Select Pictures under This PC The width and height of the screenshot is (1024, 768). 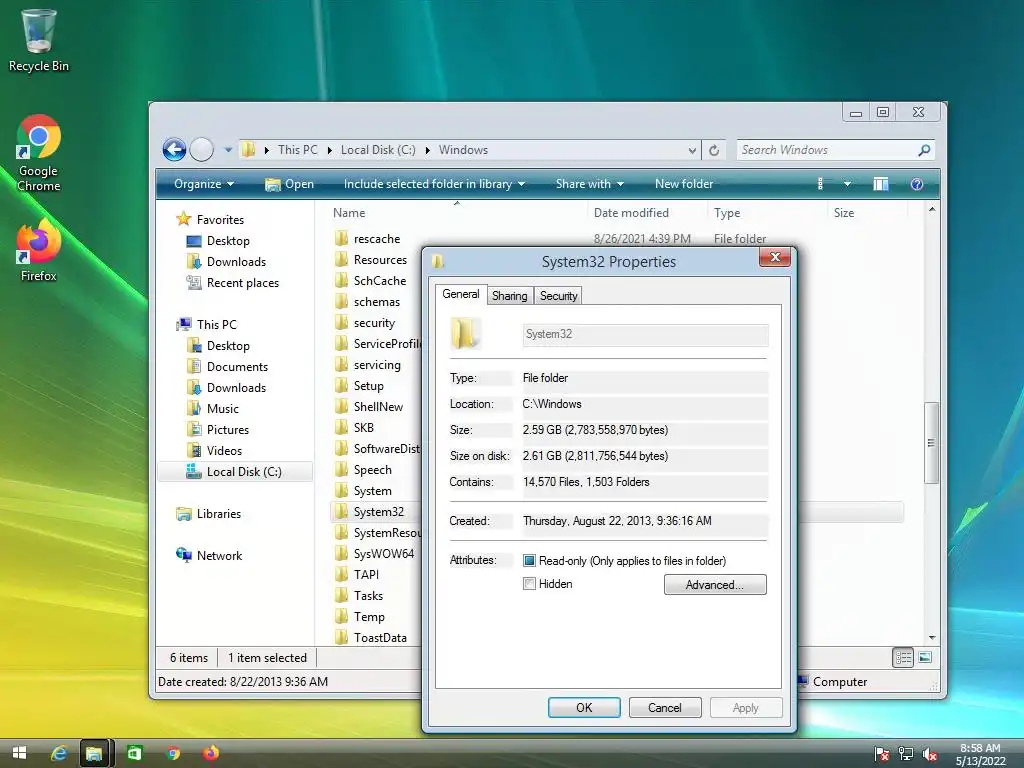tap(217, 430)
